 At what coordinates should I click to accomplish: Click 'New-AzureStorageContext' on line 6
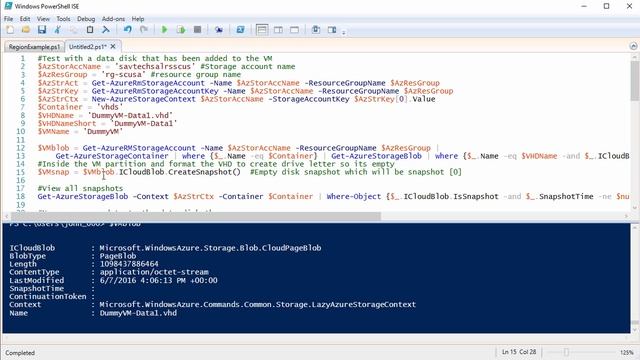(143, 99)
